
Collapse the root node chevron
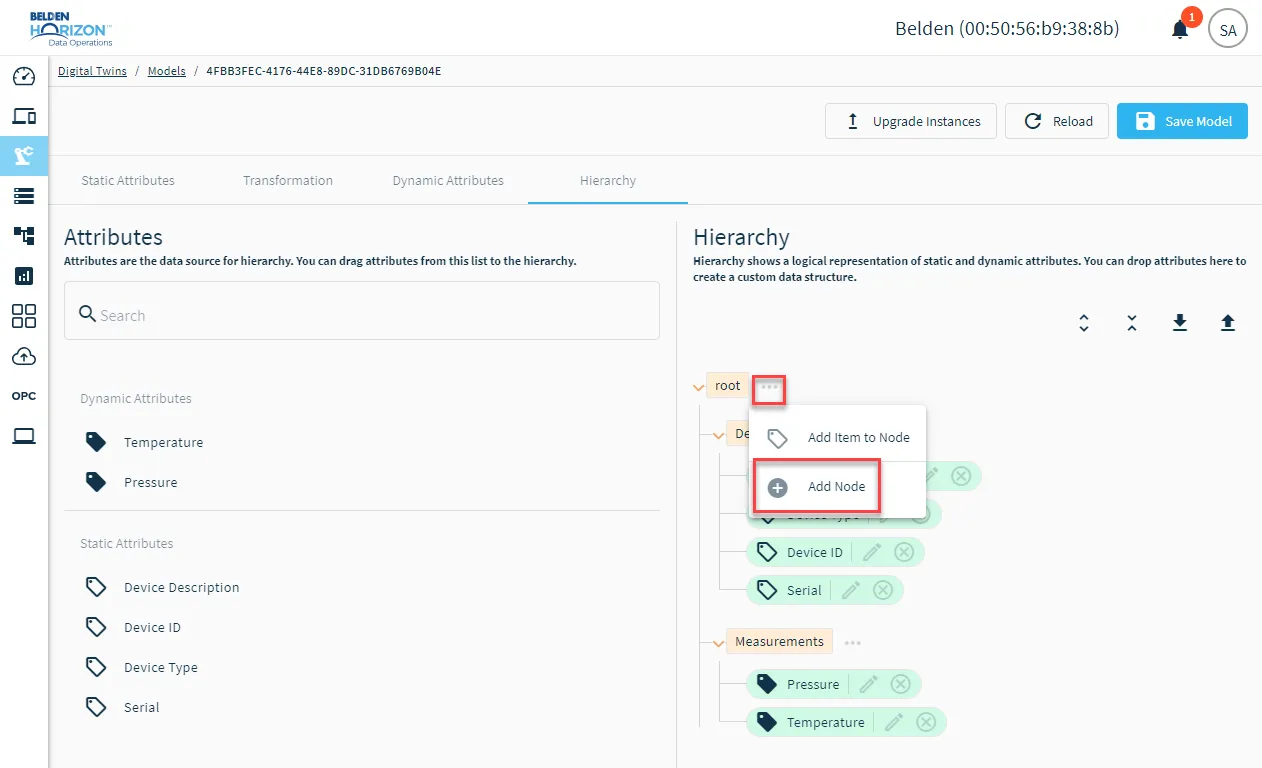pos(698,388)
